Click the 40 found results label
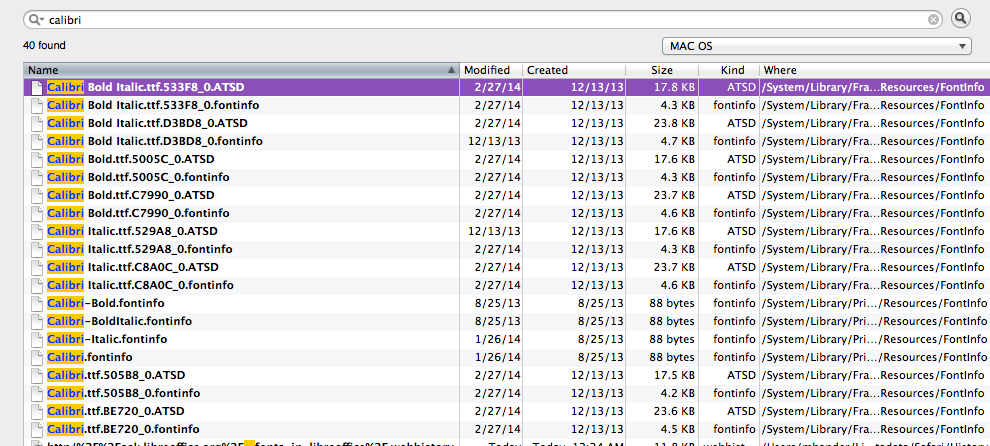Viewport: 990px width, 446px height. click(x=44, y=45)
